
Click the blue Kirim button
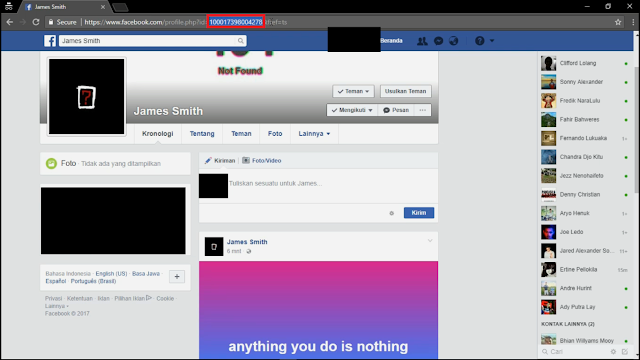click(x=419, y=213)
